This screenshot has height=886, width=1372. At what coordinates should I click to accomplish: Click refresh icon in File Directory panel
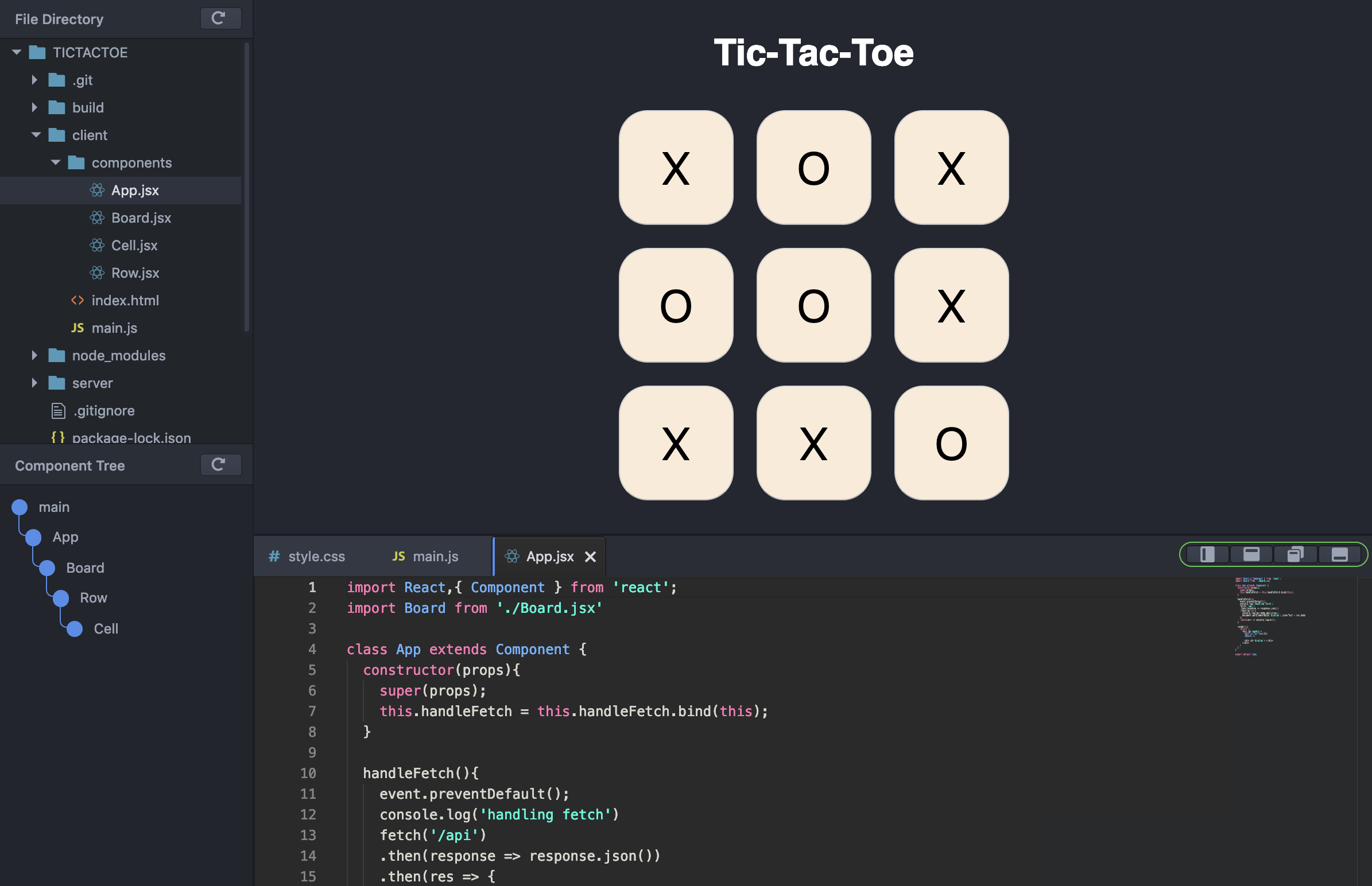point(219,18)
